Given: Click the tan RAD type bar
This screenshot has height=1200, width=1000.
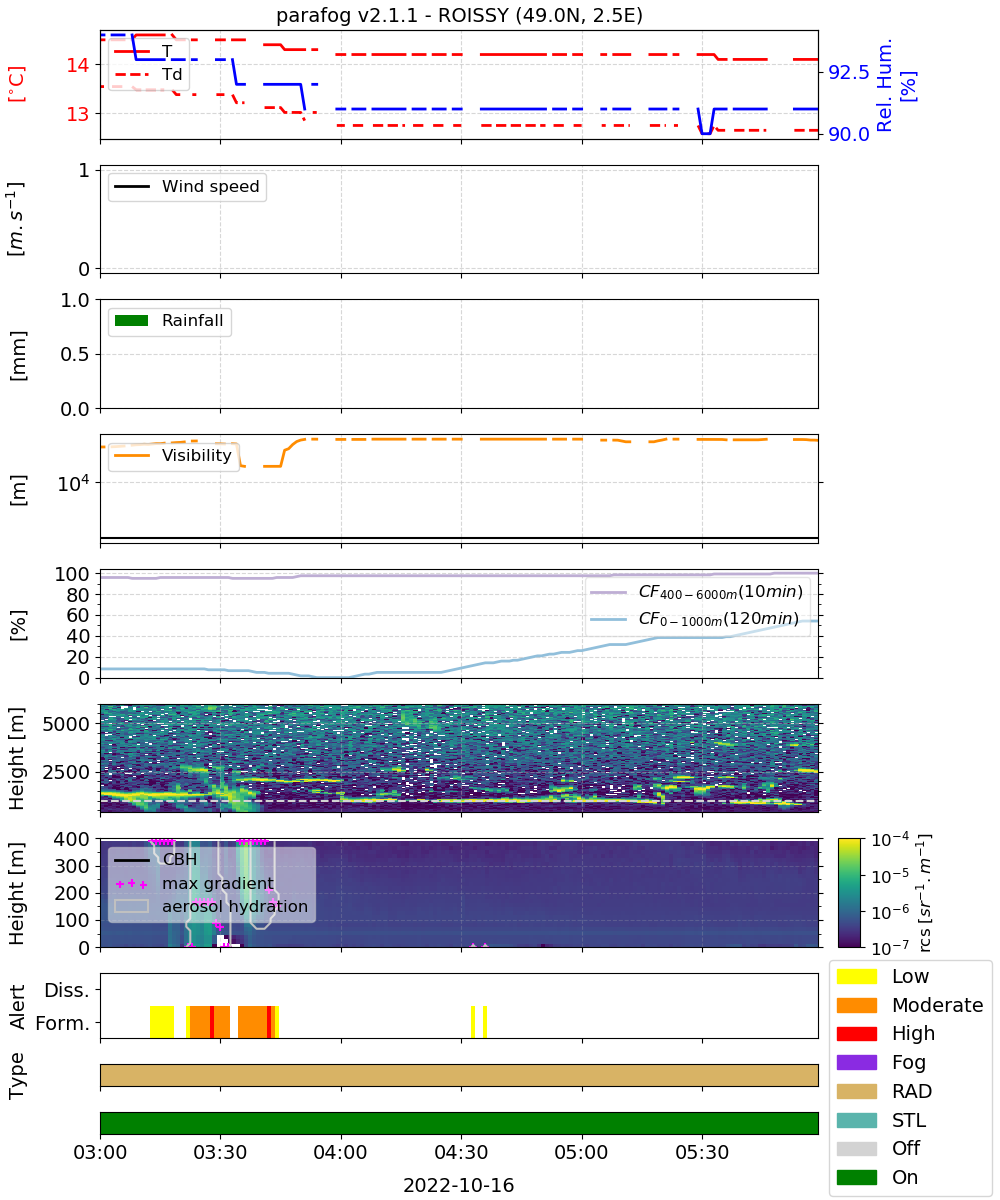Looking at the screenshot, I should pos(459,1075).
